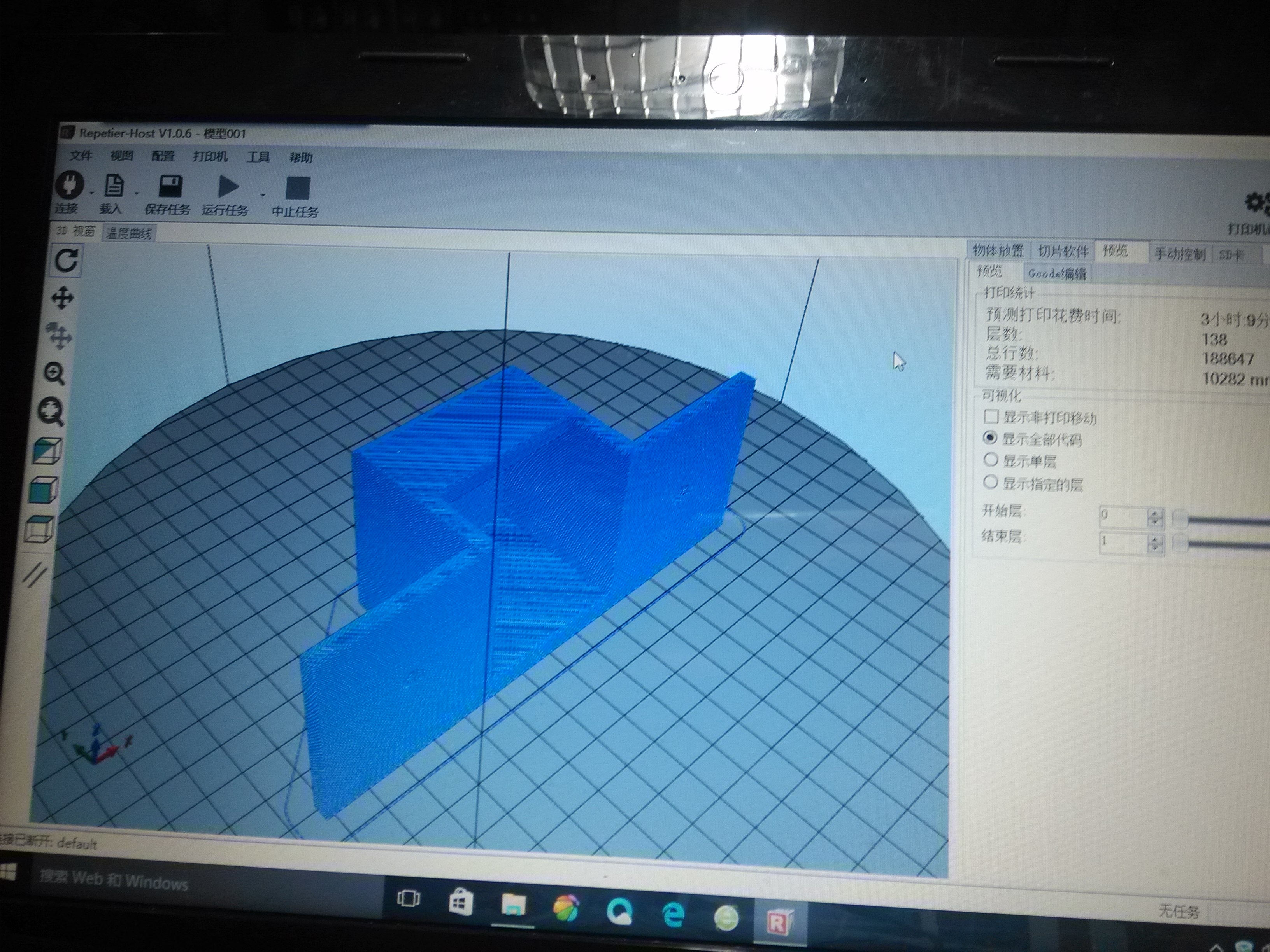
Task: Decrease 结束层 with the down arrow
Action: click(1154, 548)
